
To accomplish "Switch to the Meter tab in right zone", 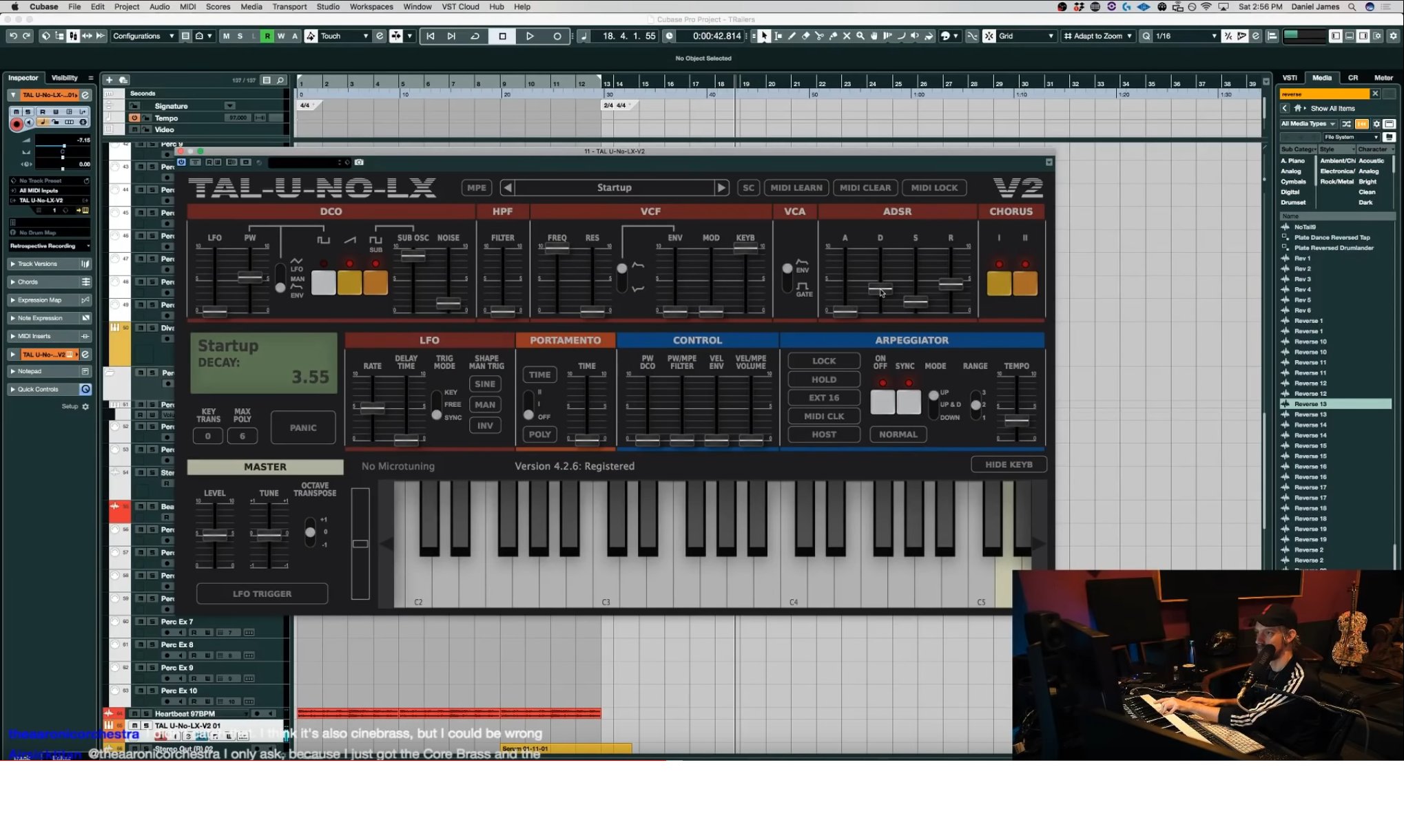I will 1383,78.
